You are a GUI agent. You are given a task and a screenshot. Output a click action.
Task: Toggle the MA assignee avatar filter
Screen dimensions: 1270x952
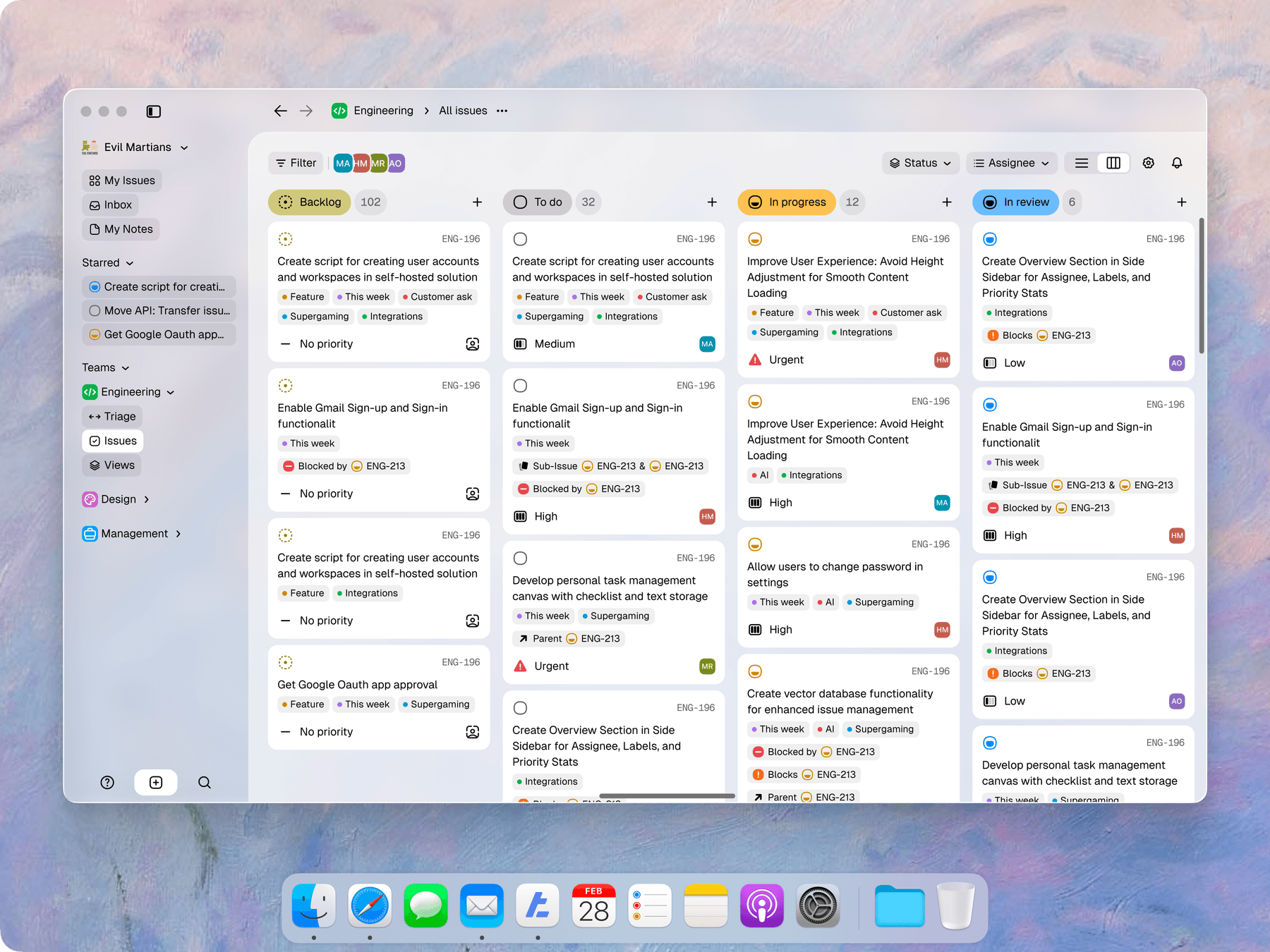[342, 164]
